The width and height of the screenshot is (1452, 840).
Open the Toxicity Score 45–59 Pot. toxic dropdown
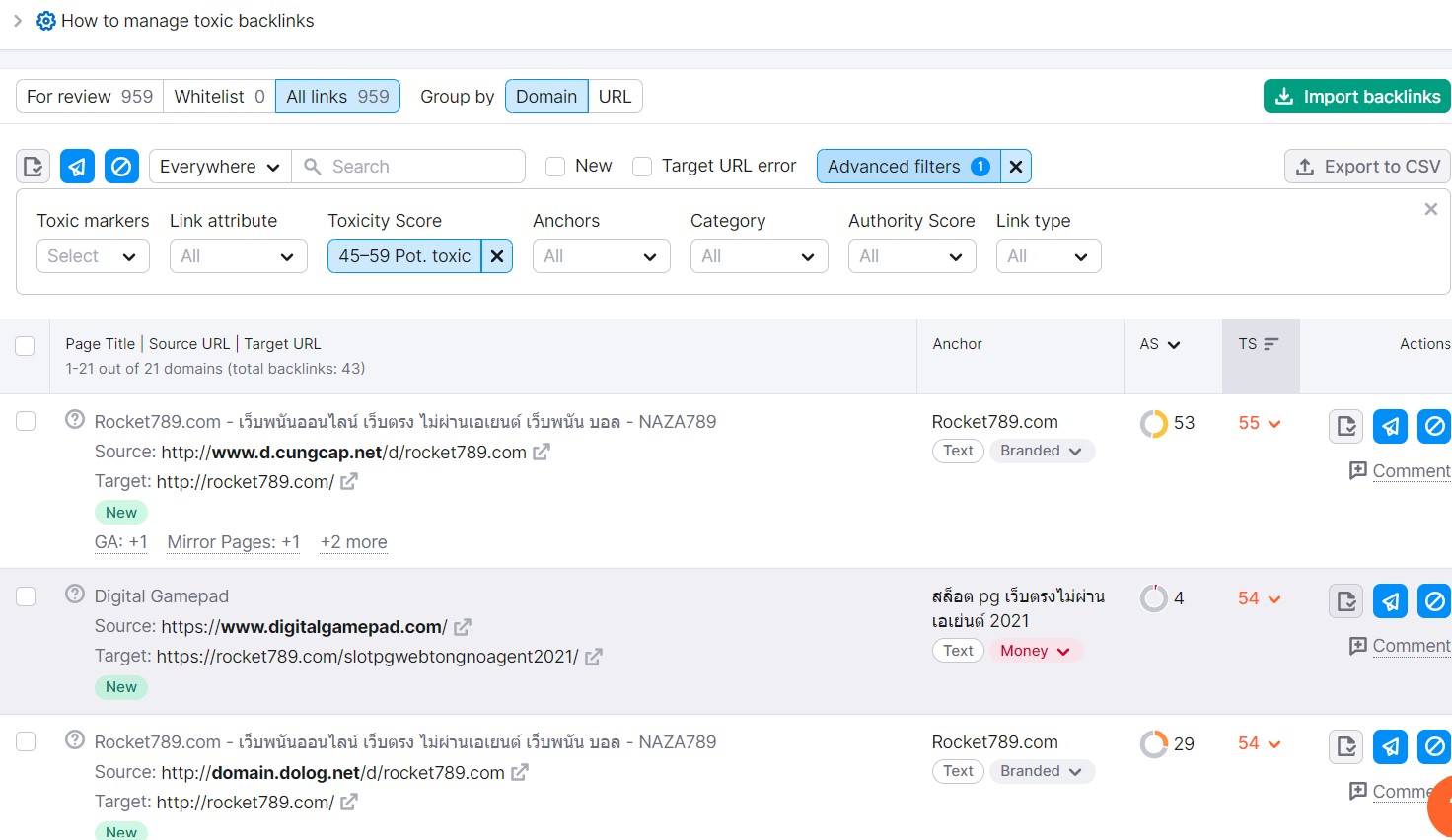tap(404, 256)
